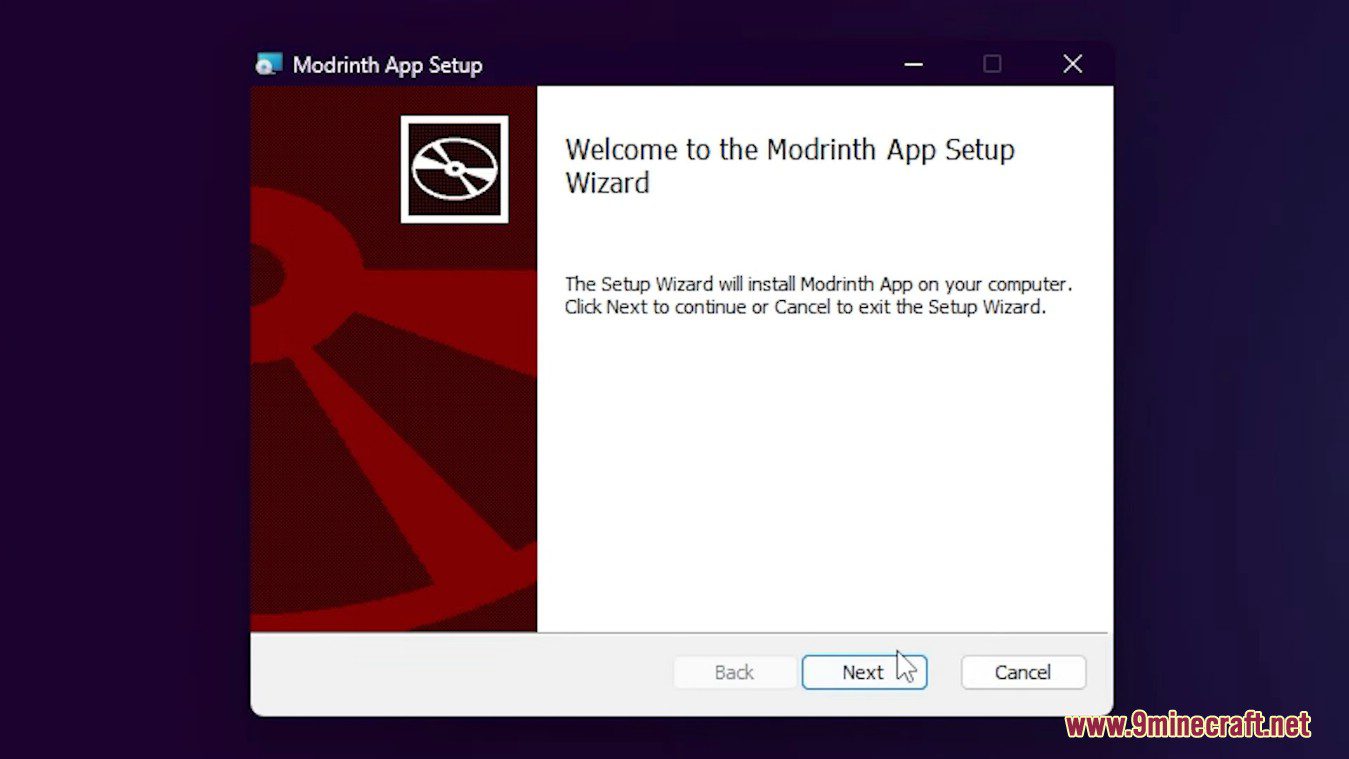Minimize the Modrinth App Setup window
Viewport: 1349px width, 759px height.
click(x=913, y=64)
